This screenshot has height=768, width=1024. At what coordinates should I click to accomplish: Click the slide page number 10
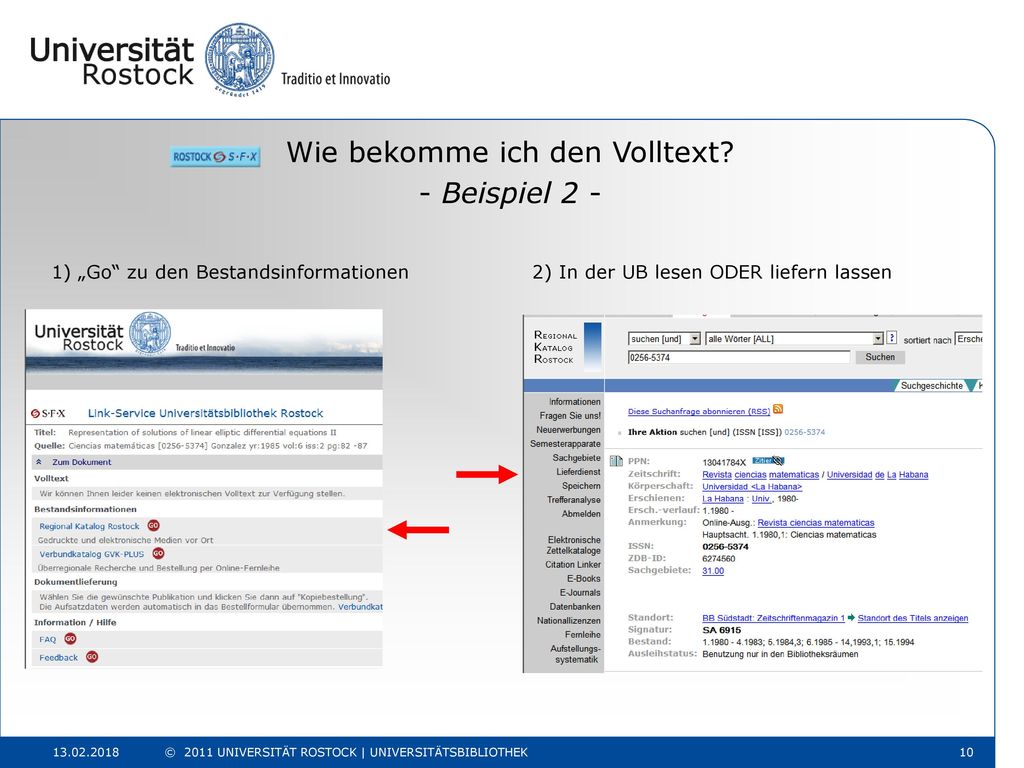967,752
